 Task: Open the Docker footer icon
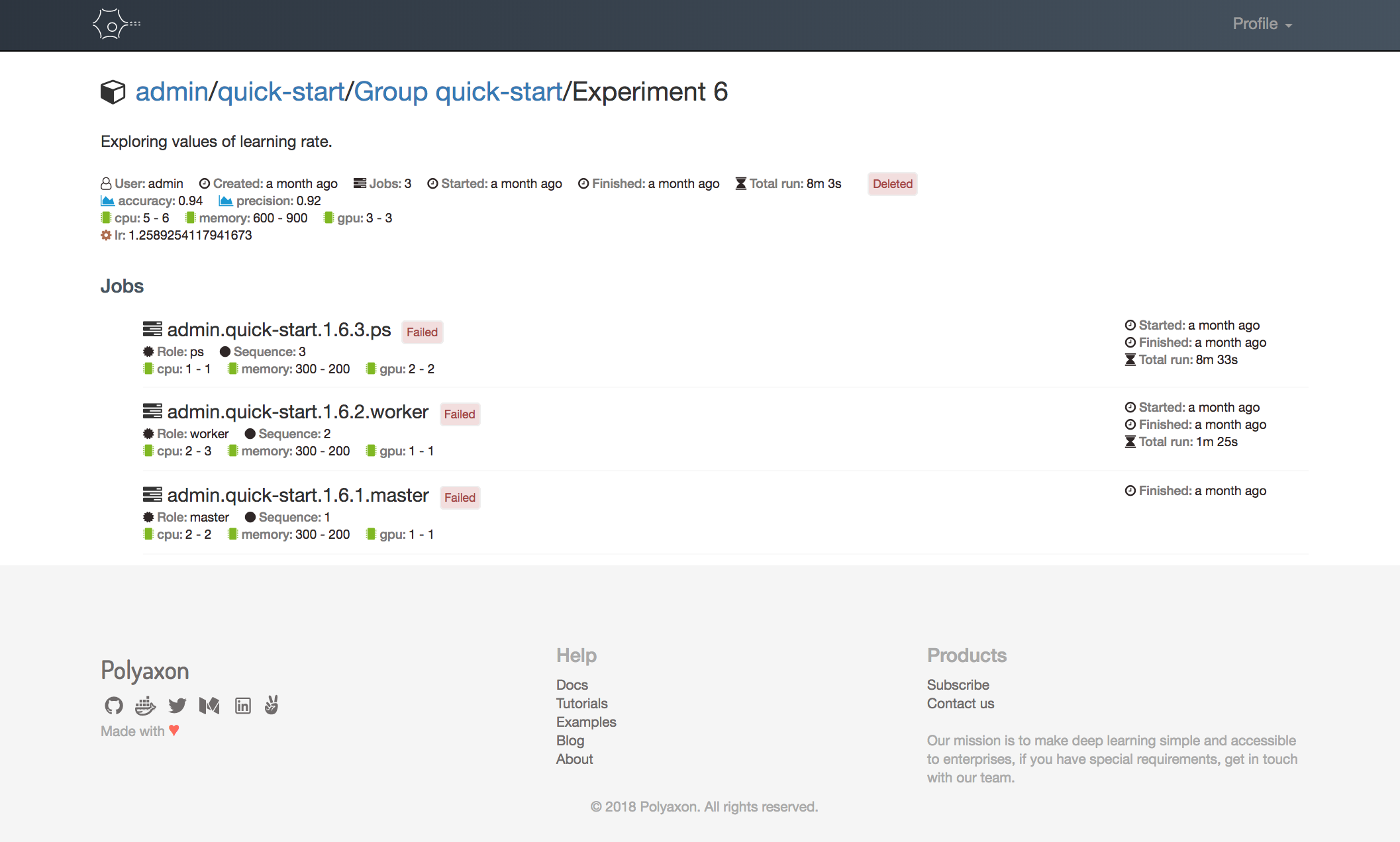click(x=145, y=706)
